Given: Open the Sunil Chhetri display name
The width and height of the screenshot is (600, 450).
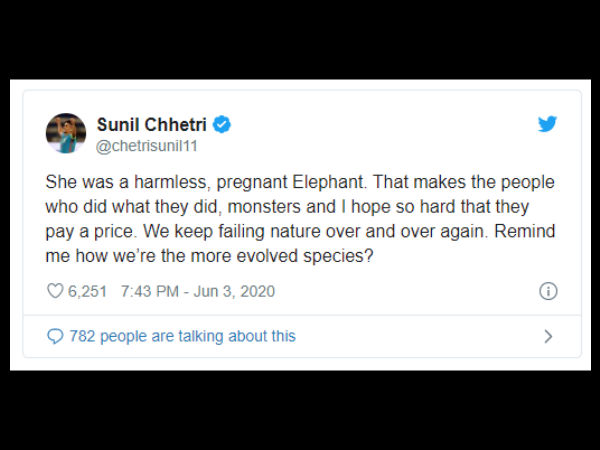Looking at the screenshot, I should pyautogui.click(x=153, y=125).
